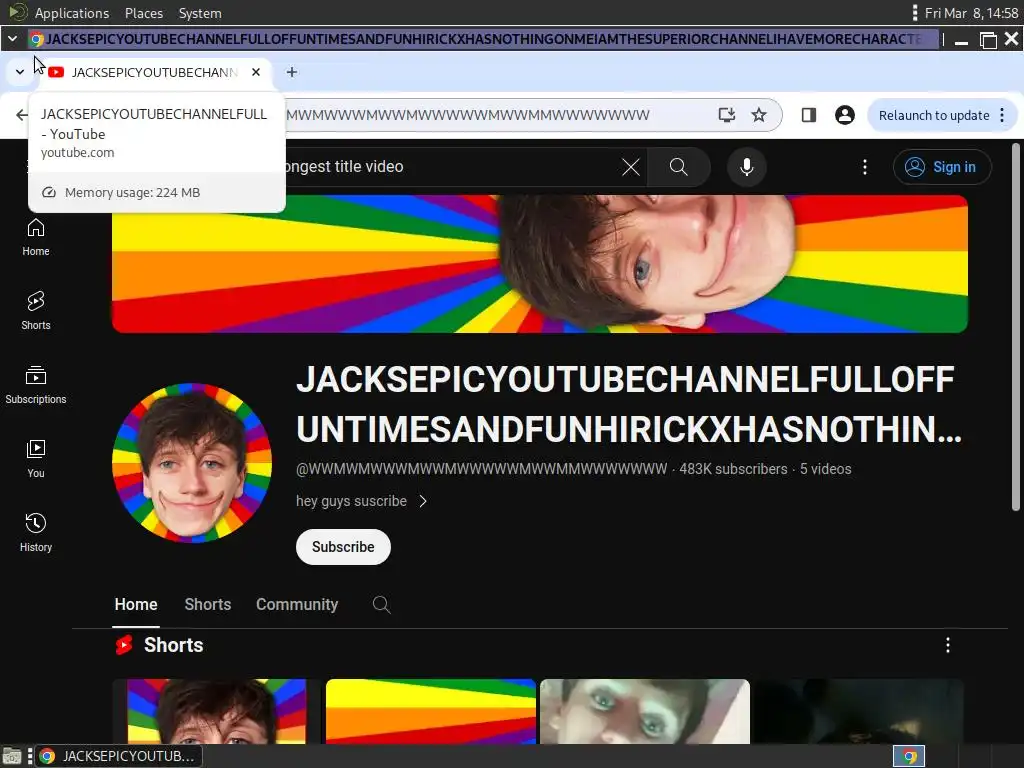Open the second Shorts rainbow thumbnail

[431, 711]
